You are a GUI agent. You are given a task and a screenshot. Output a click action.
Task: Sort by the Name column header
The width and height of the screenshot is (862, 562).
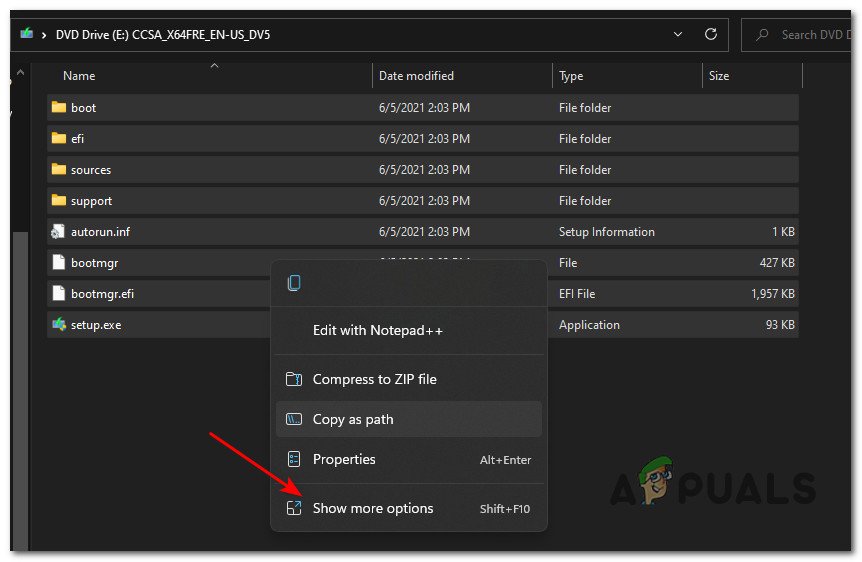(x=80, y=76)
